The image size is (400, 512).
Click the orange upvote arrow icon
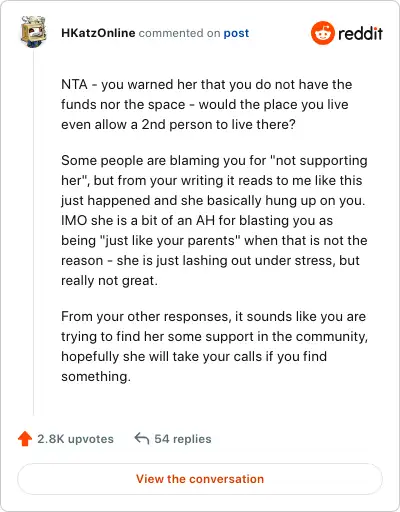pos(25,439)
